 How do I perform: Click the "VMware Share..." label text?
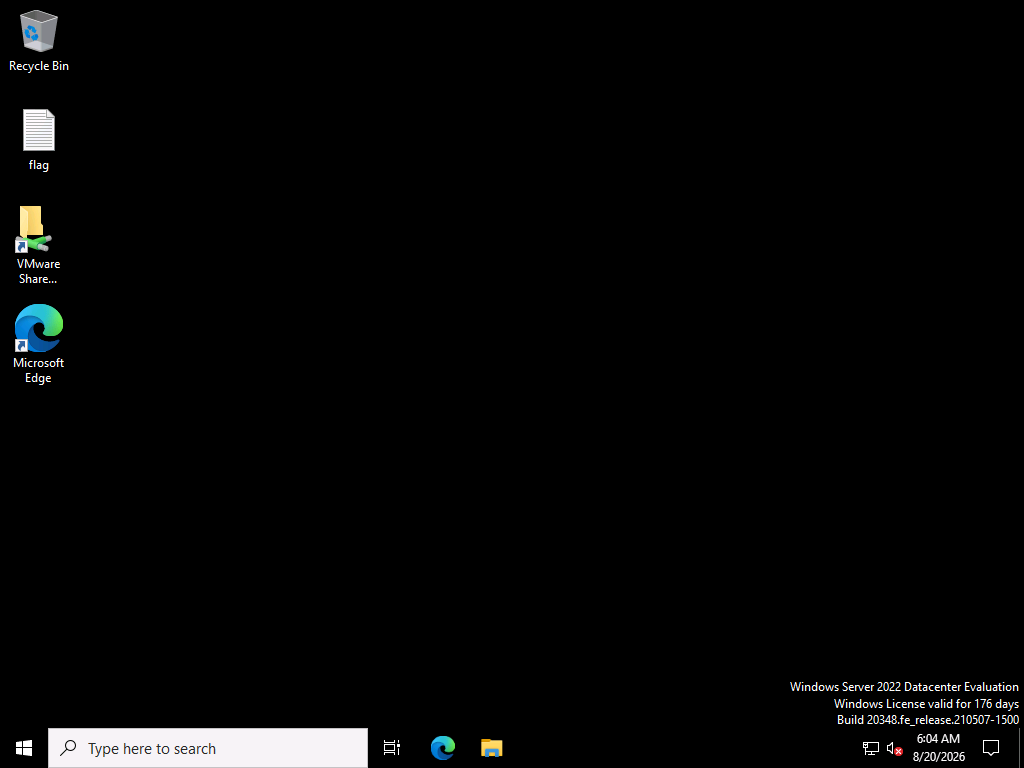click(39, 271)
